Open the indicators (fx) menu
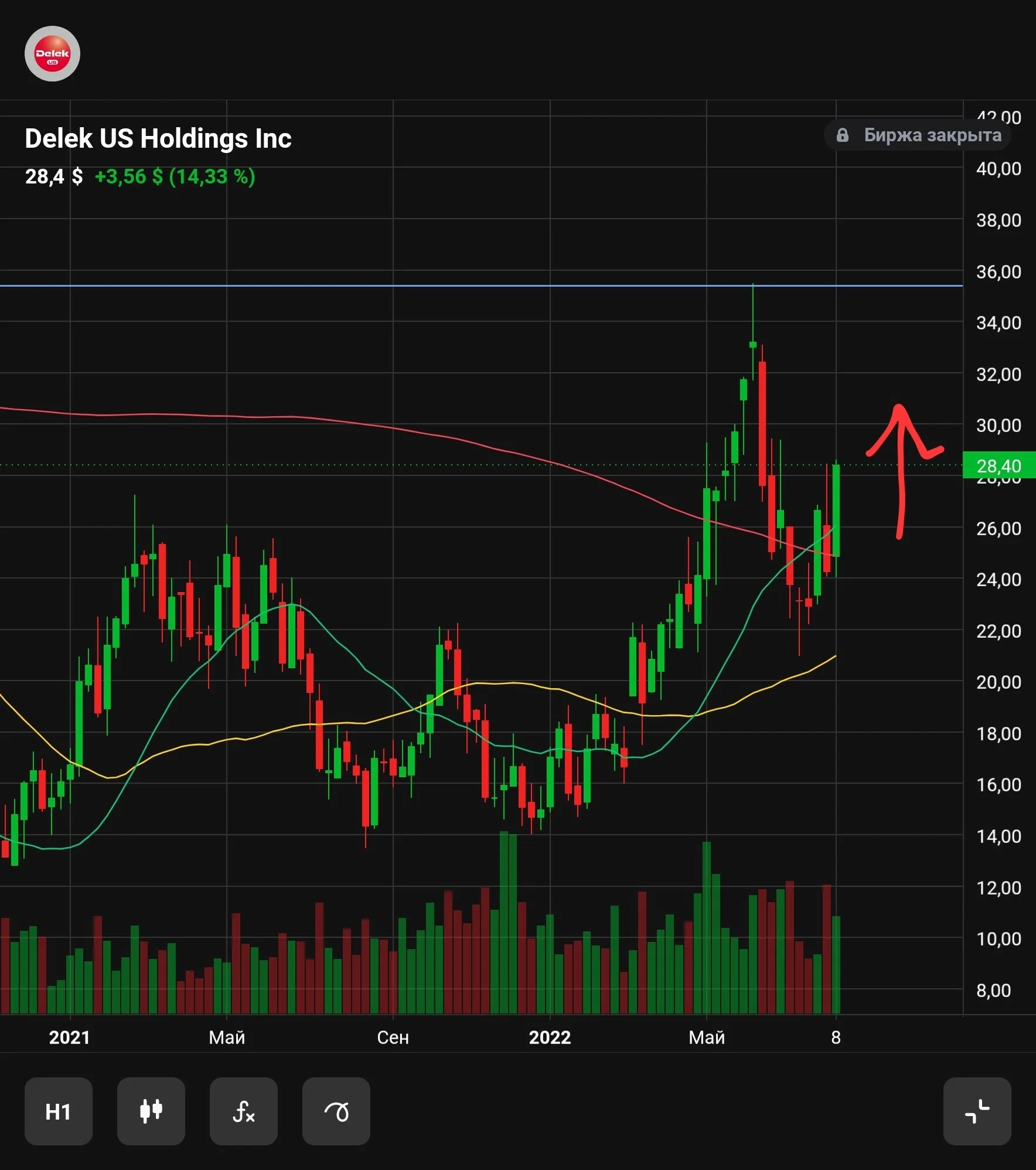The width and height of the screenshot is (1036, 1170). [x=243, y=1111]
